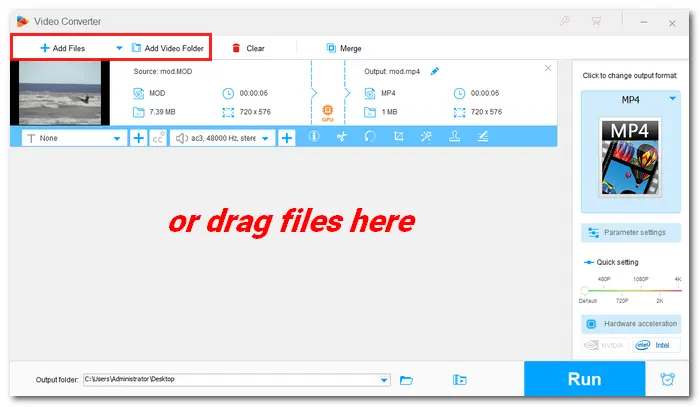Click the MP4 format image

coord(630,157)
